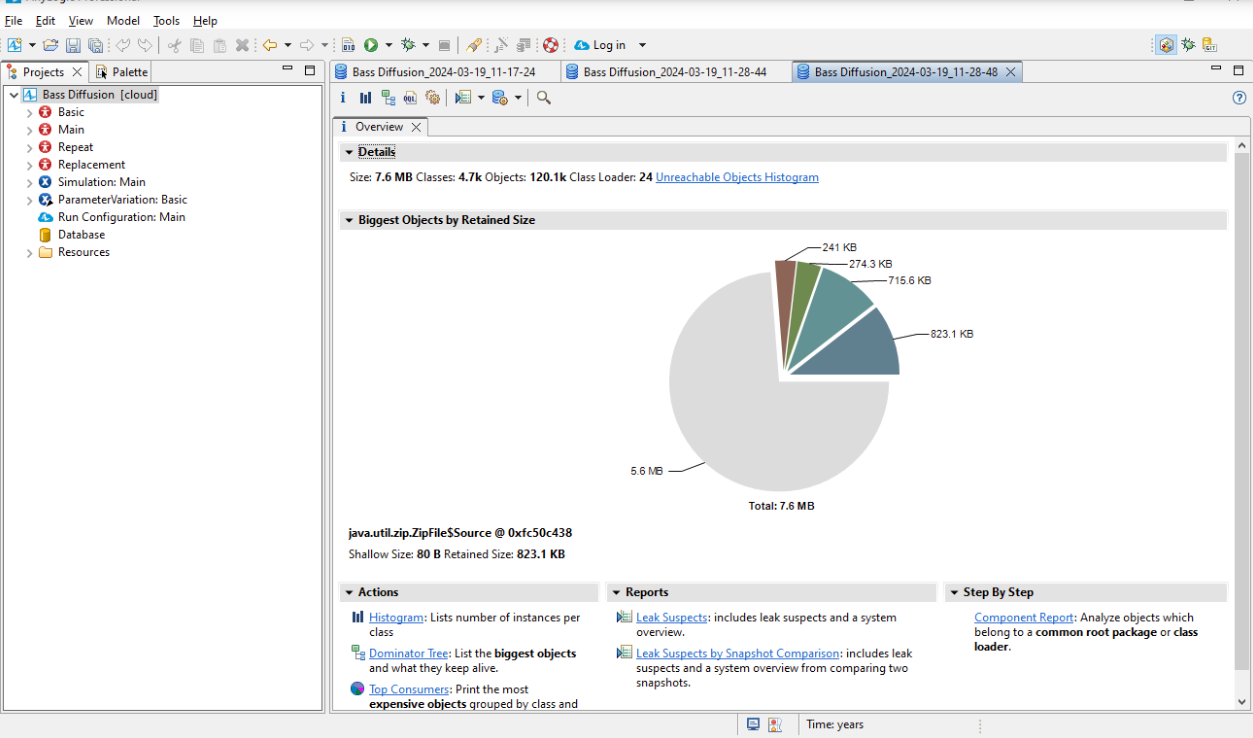1253x738 pixels.
Task: Select the Bass Diffusion_2024-03-19_11-17-24 tab
Action: pos(443,72)
